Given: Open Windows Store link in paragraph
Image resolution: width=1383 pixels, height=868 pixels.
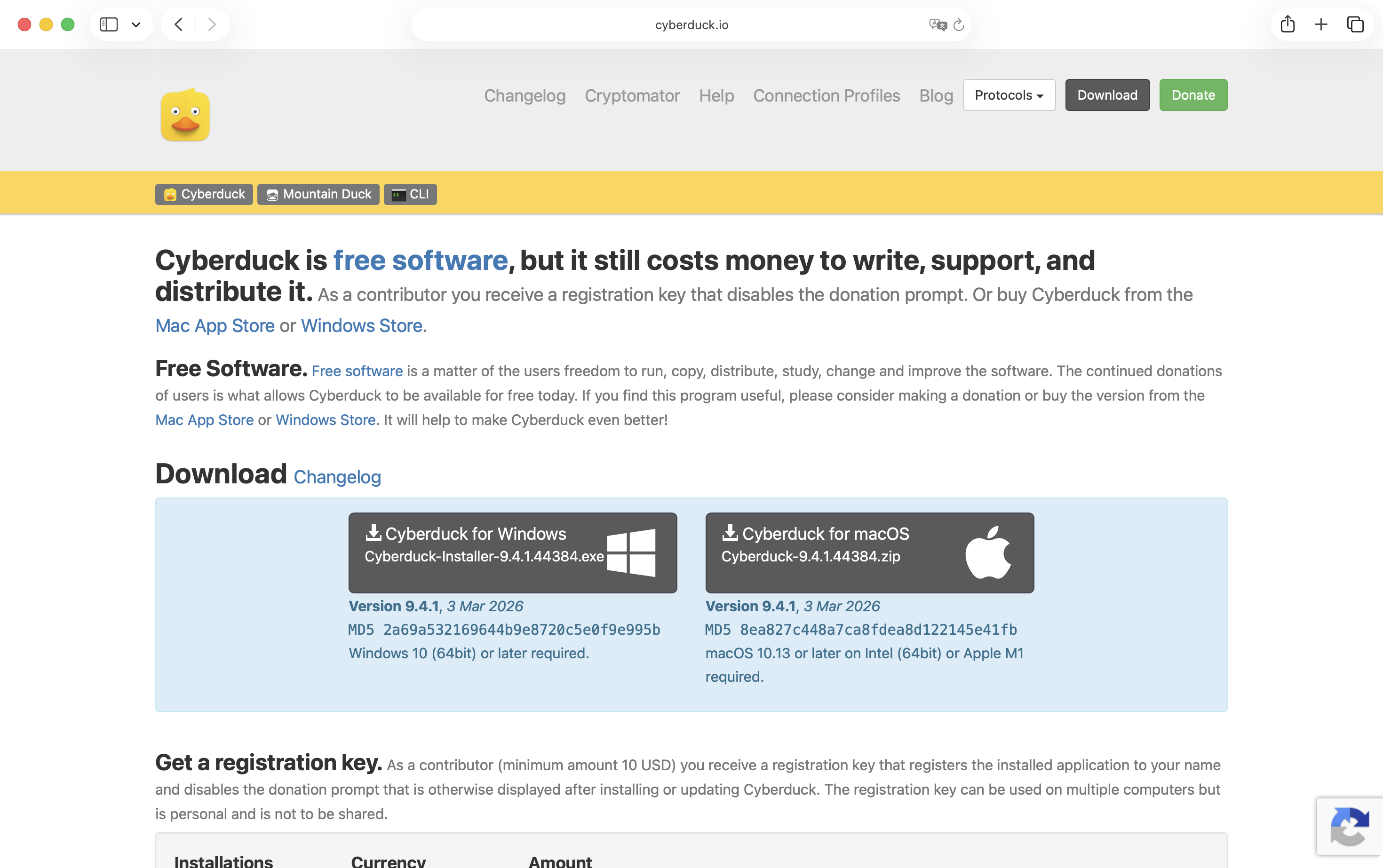Looking at the screenshot, I should [326, 419].
